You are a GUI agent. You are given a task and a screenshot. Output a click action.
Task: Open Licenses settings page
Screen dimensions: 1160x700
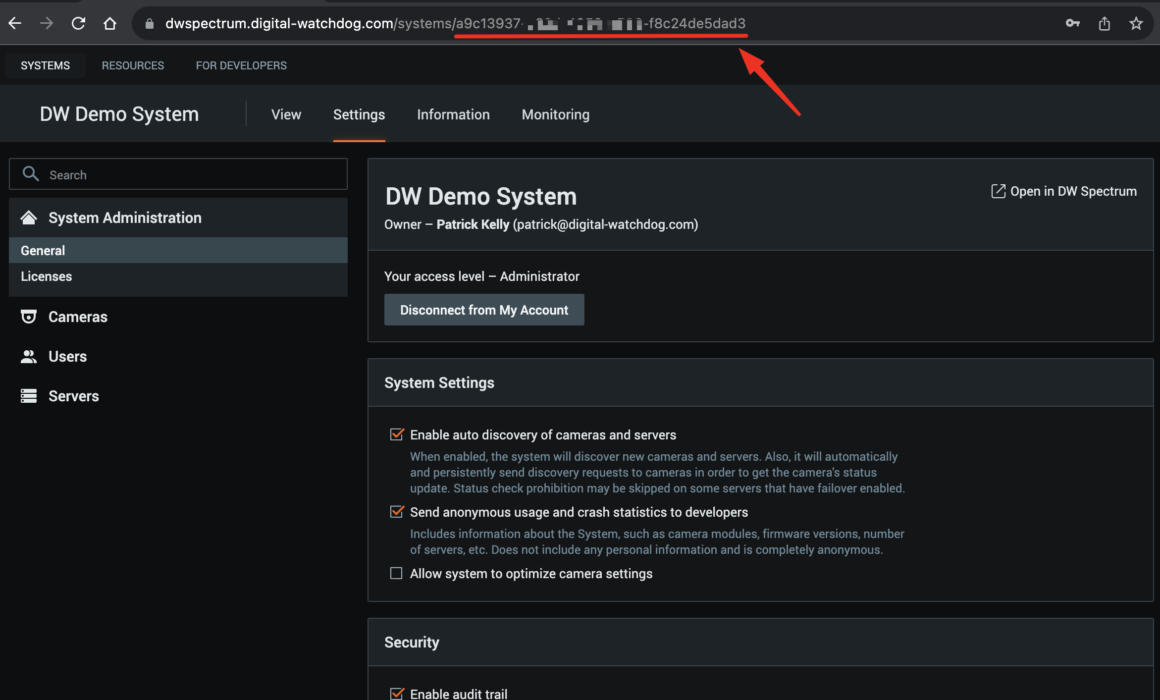tap(178, 276)
